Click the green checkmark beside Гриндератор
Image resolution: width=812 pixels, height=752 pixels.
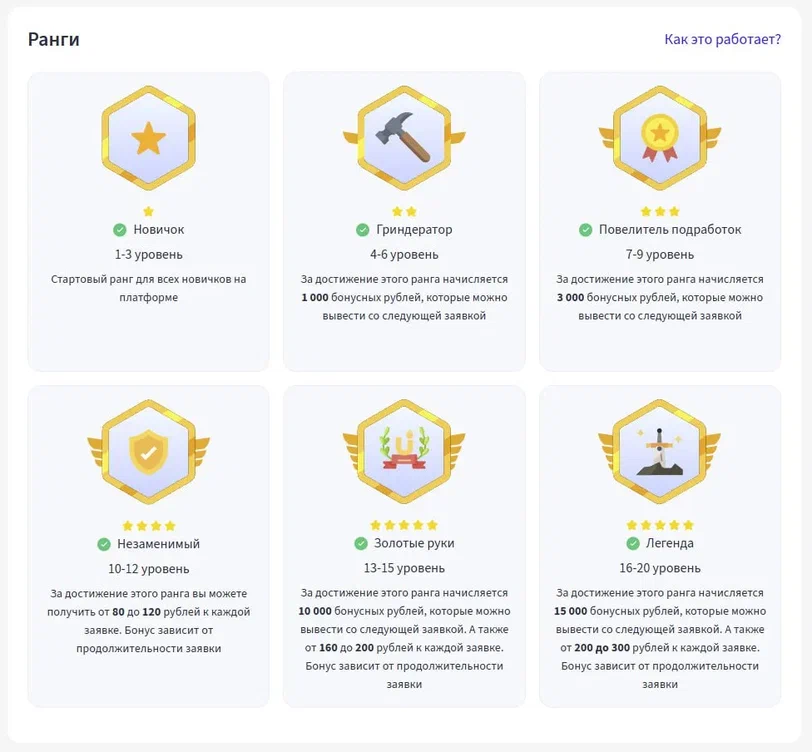point(363,230)
